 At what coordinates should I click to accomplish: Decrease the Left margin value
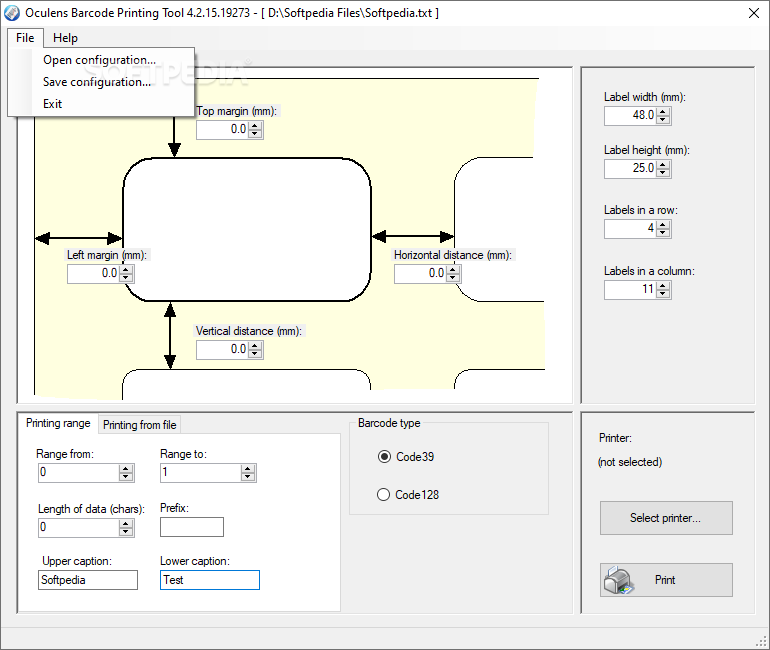[x=126, y=277]
